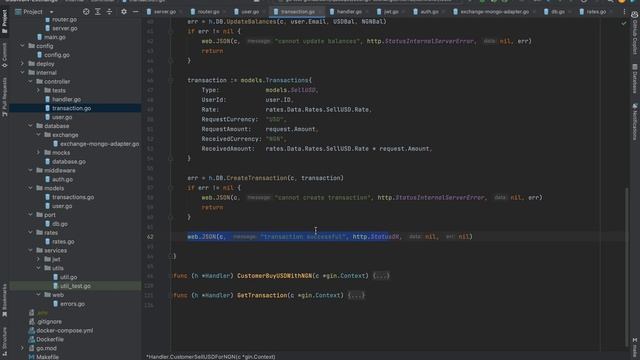Click the GetTransaction function name
Viewport: 640px width, 360px height.
click(x=262, y=296)
